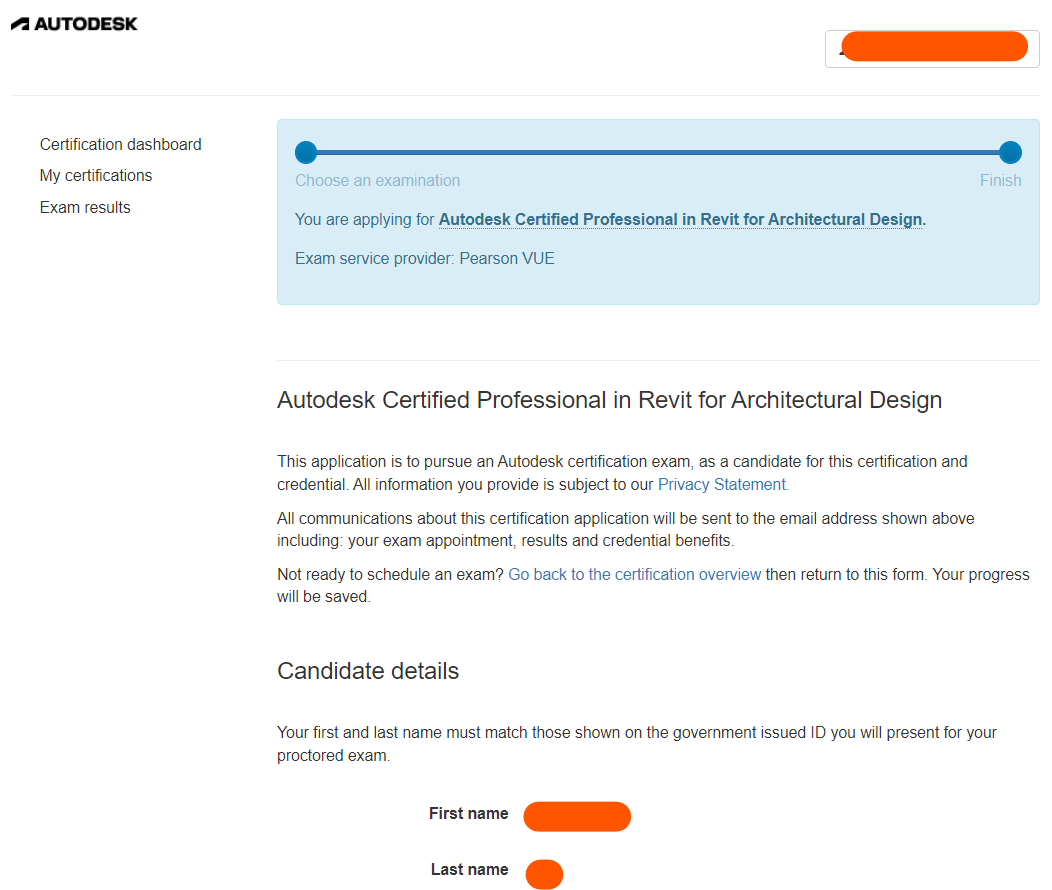The height and width of the screenshot is (890, 1052).
Task: Click the Exam service provider: Pearson VUE text
Action: pyautogui.click(x=425, y=258)
